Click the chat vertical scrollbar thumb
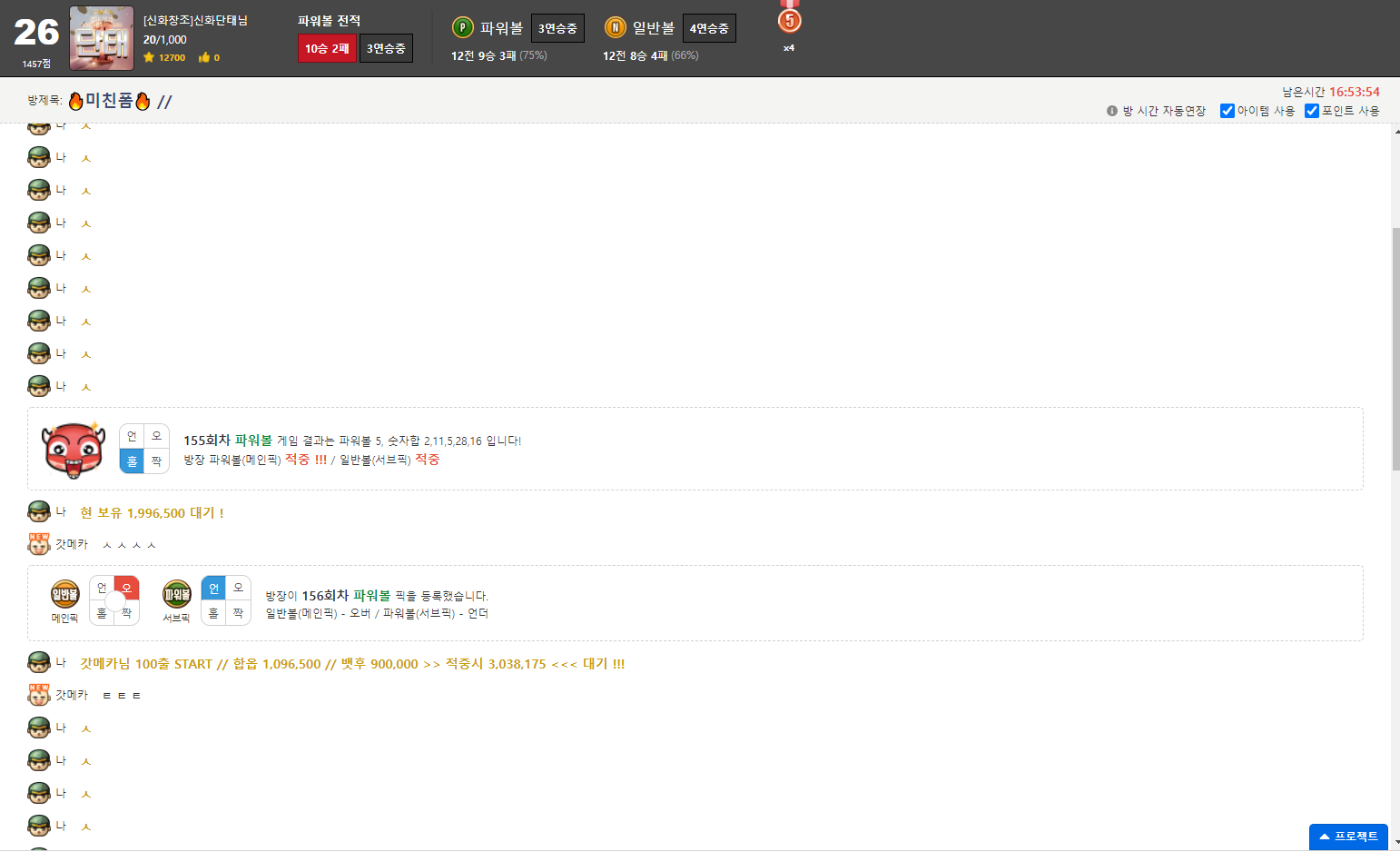Viewport: 1400px width, 852px height. pos(1395,350)
